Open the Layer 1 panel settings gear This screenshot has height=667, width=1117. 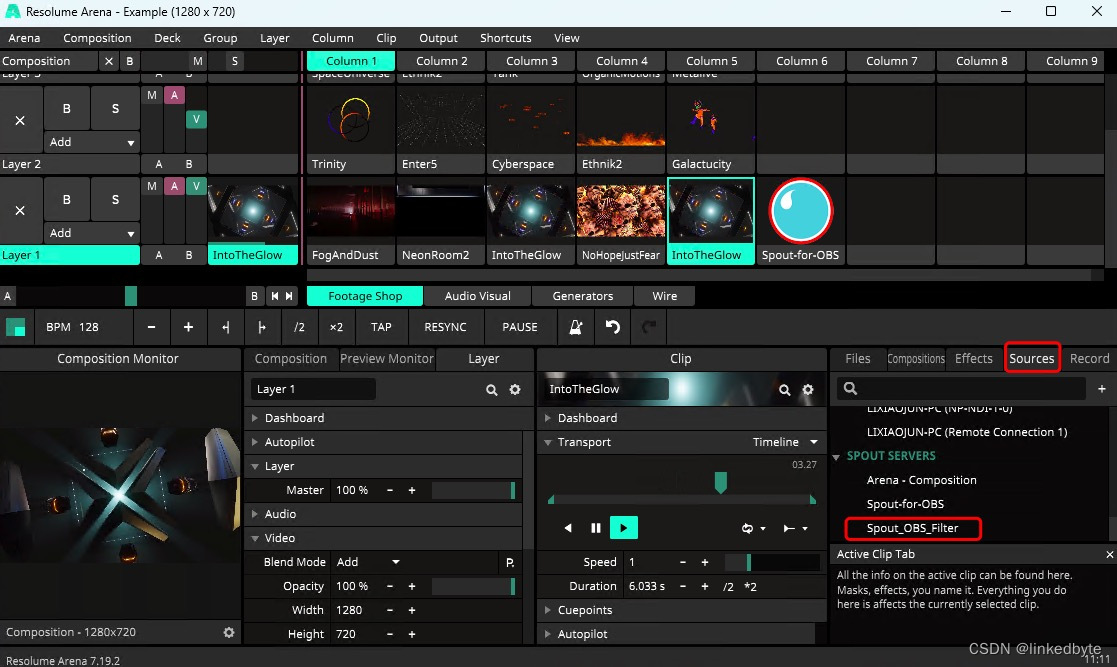[x=515, y=390]
